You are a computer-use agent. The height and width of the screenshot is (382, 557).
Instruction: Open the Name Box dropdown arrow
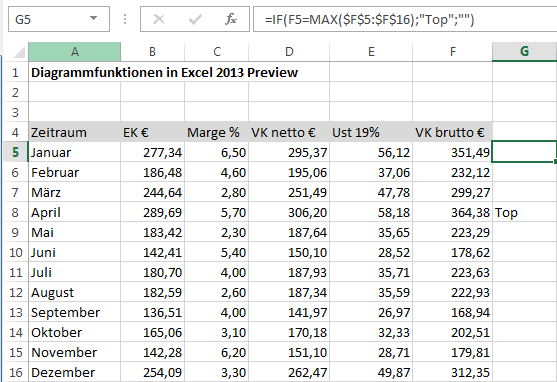93,18
